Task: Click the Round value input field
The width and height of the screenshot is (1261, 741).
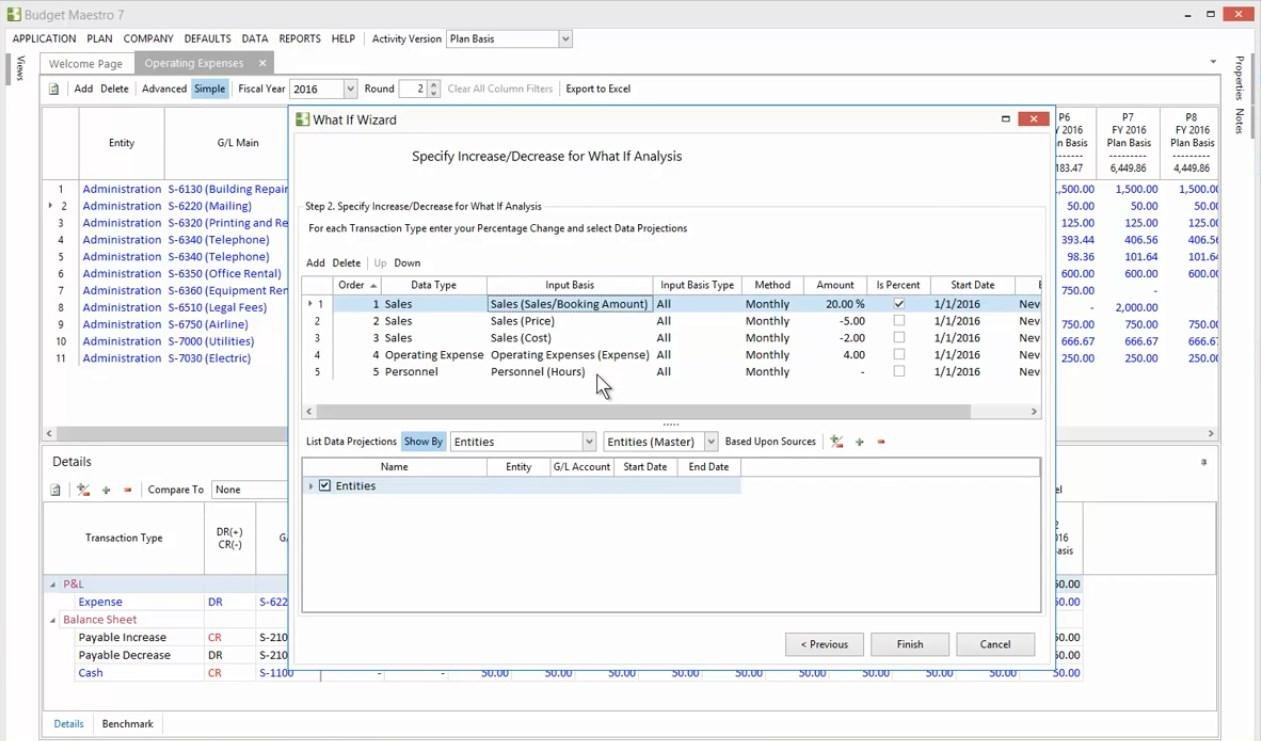Action: 413,89
